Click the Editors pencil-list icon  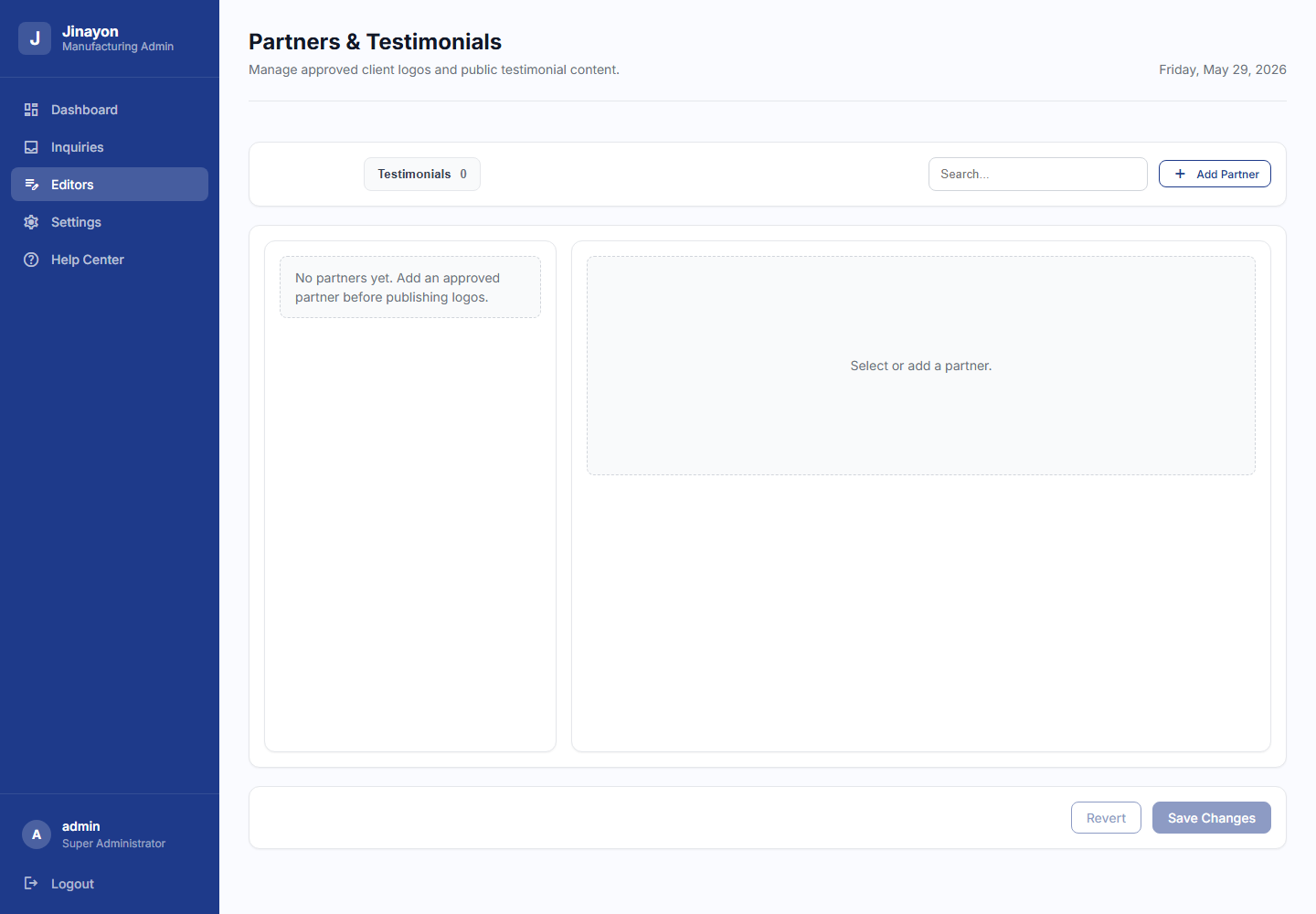[31, 185]
